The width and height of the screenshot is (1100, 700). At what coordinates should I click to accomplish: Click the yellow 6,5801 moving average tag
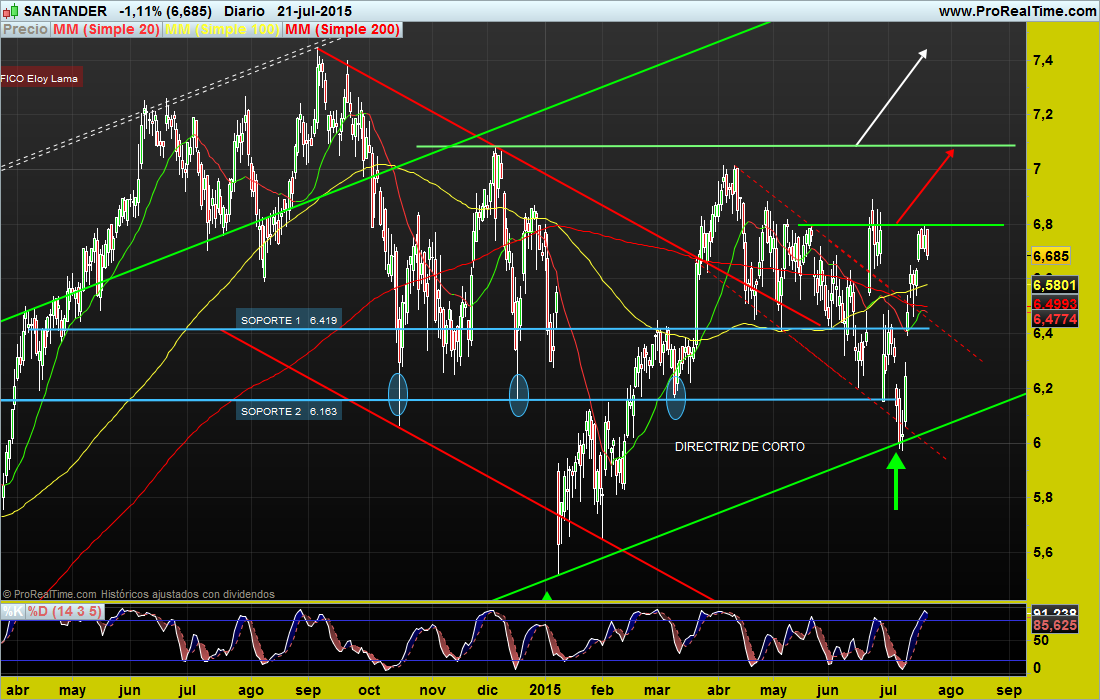(x=1054, y=285)
